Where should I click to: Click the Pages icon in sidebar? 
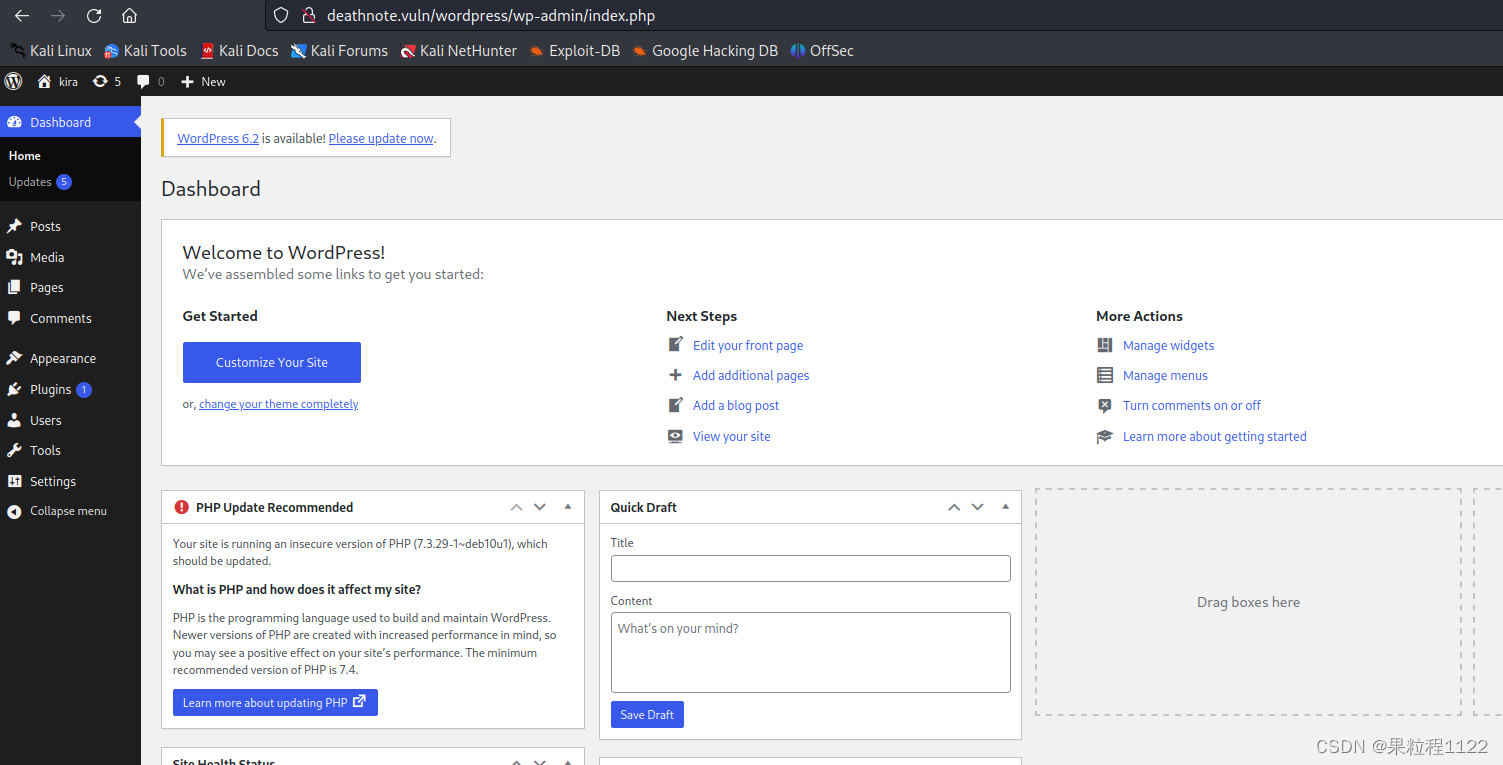click(14, 287)
